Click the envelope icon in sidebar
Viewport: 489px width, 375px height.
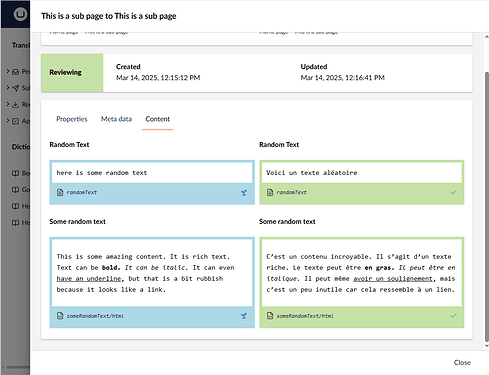(15, 72)
